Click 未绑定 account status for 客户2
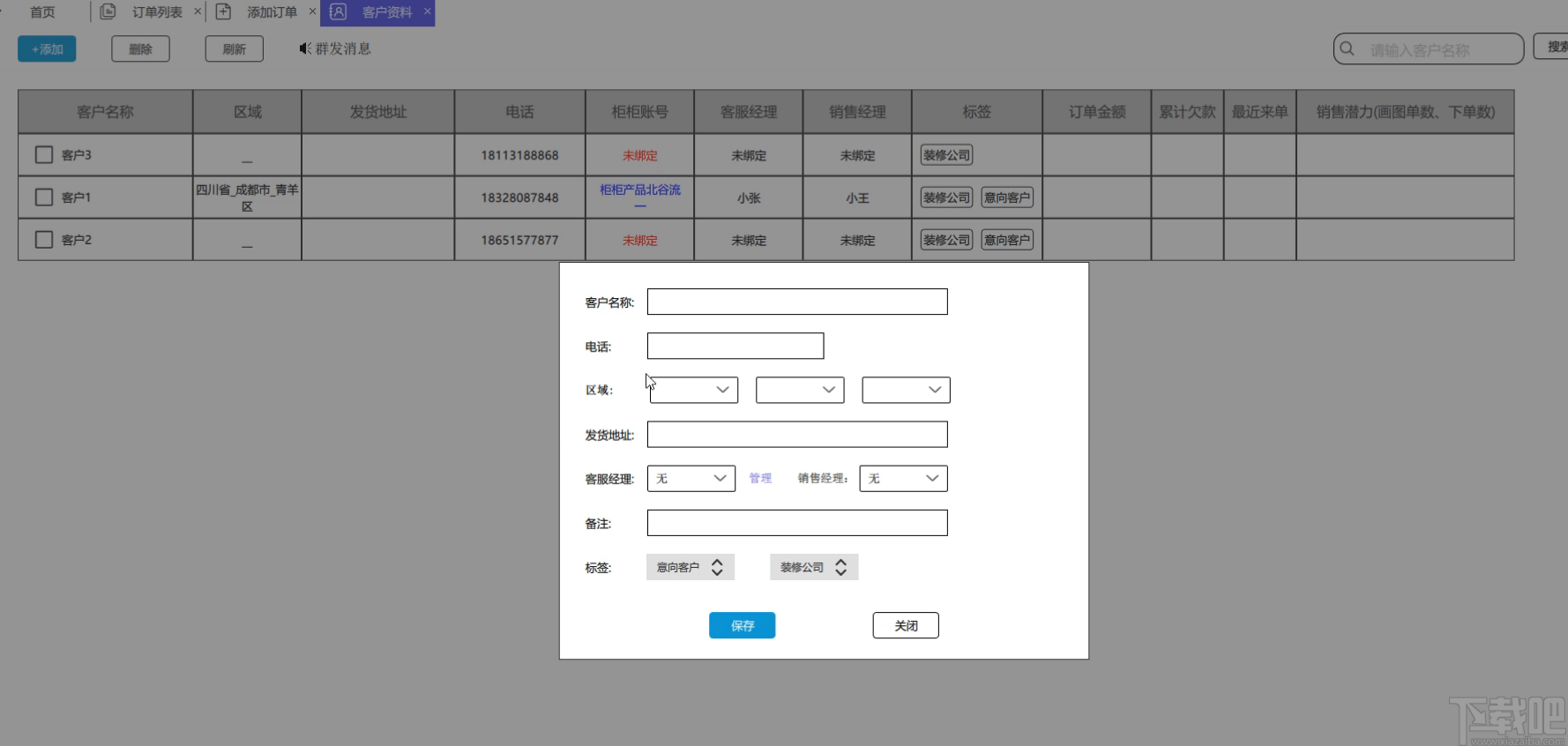 [x=640, y=240]
